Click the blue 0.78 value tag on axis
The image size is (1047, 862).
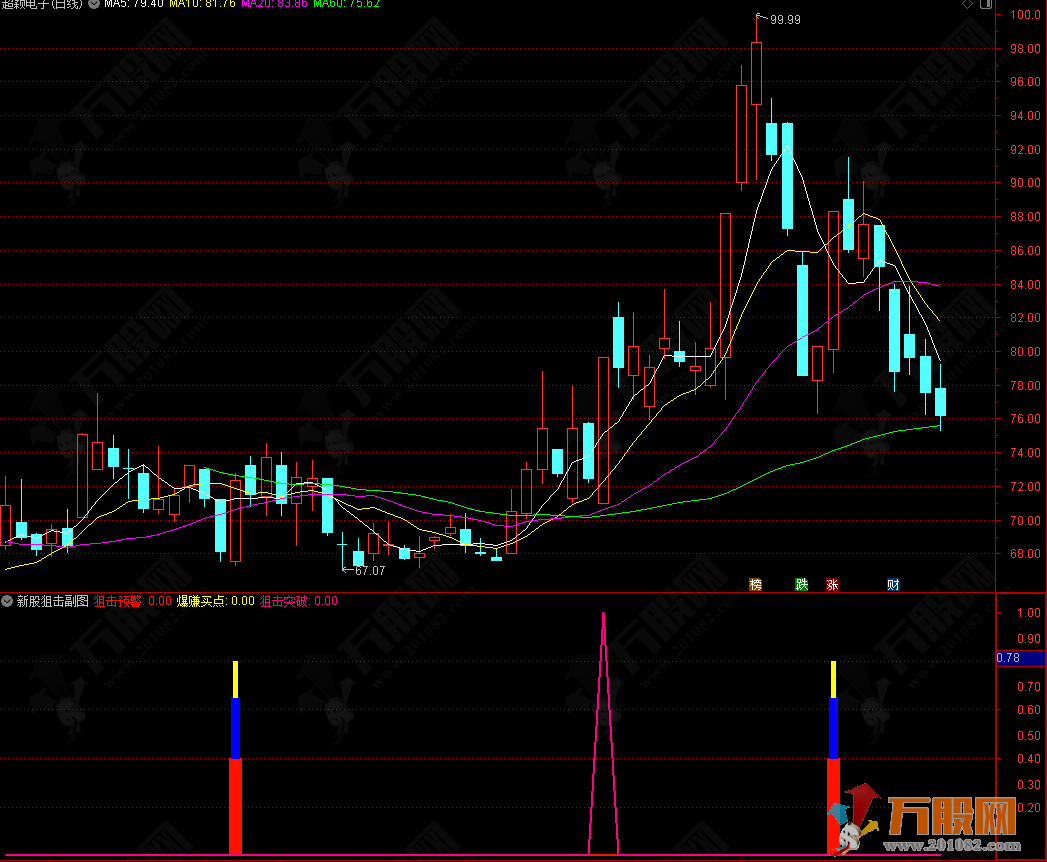1008,657
